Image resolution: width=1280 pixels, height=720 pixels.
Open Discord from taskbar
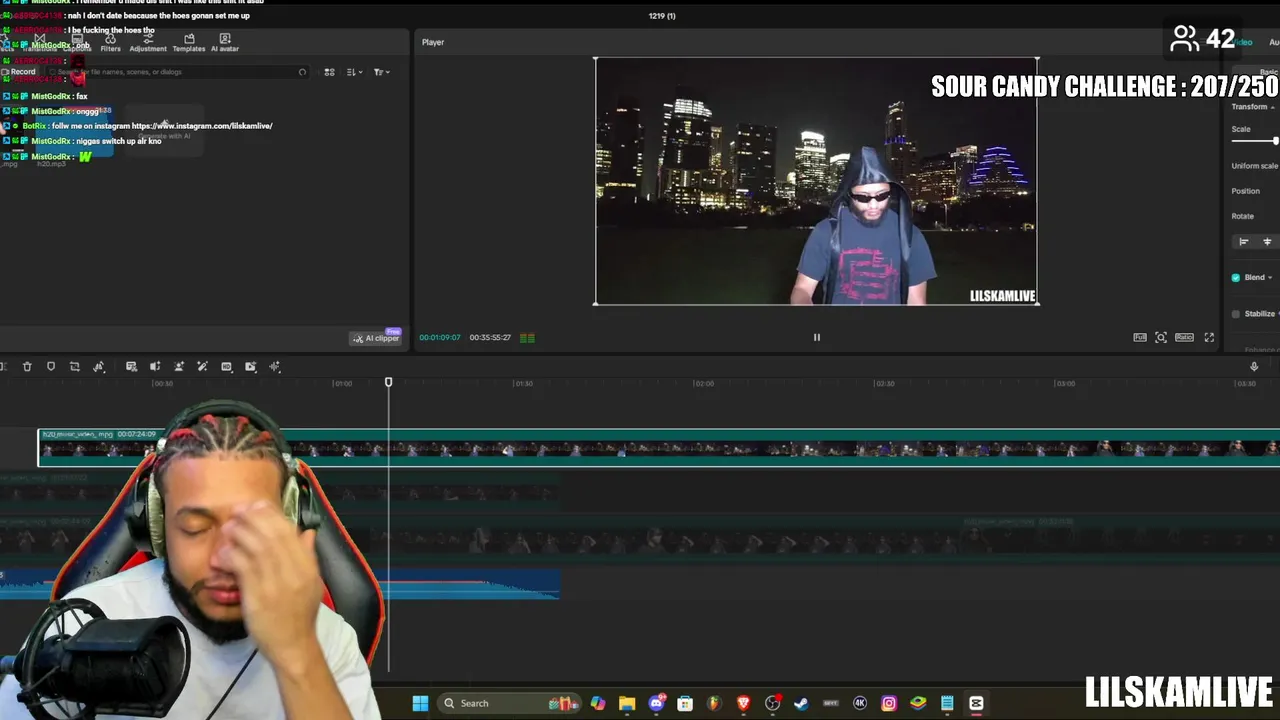point(656,703)
